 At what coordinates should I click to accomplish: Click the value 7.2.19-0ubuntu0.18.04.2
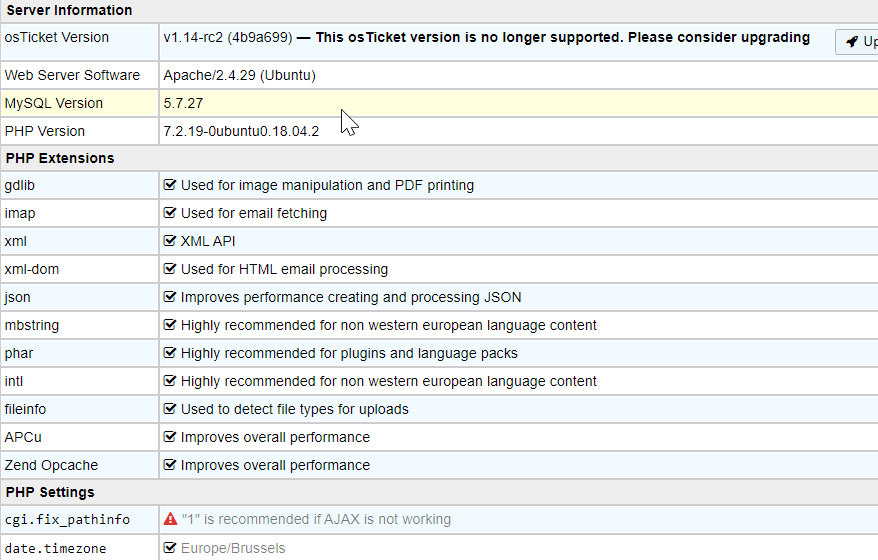click(241, 131)
